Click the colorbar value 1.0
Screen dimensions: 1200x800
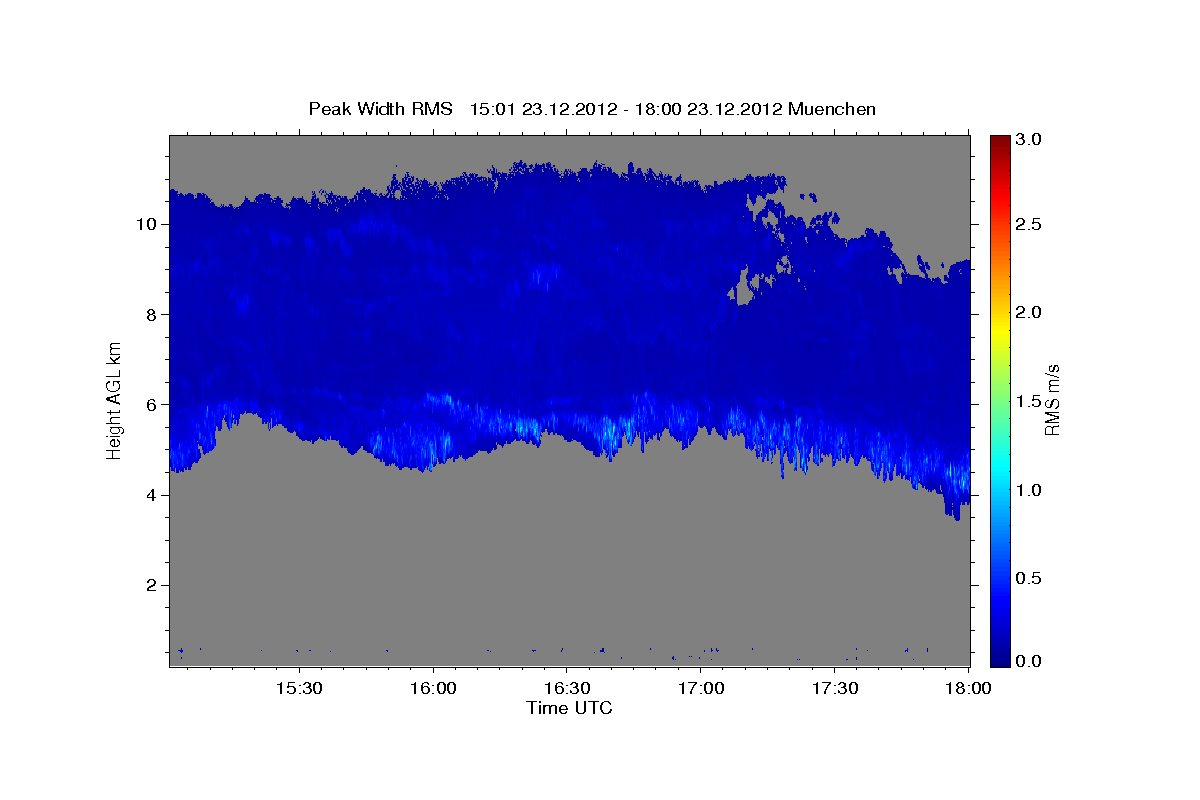(x=1029, y=490)
